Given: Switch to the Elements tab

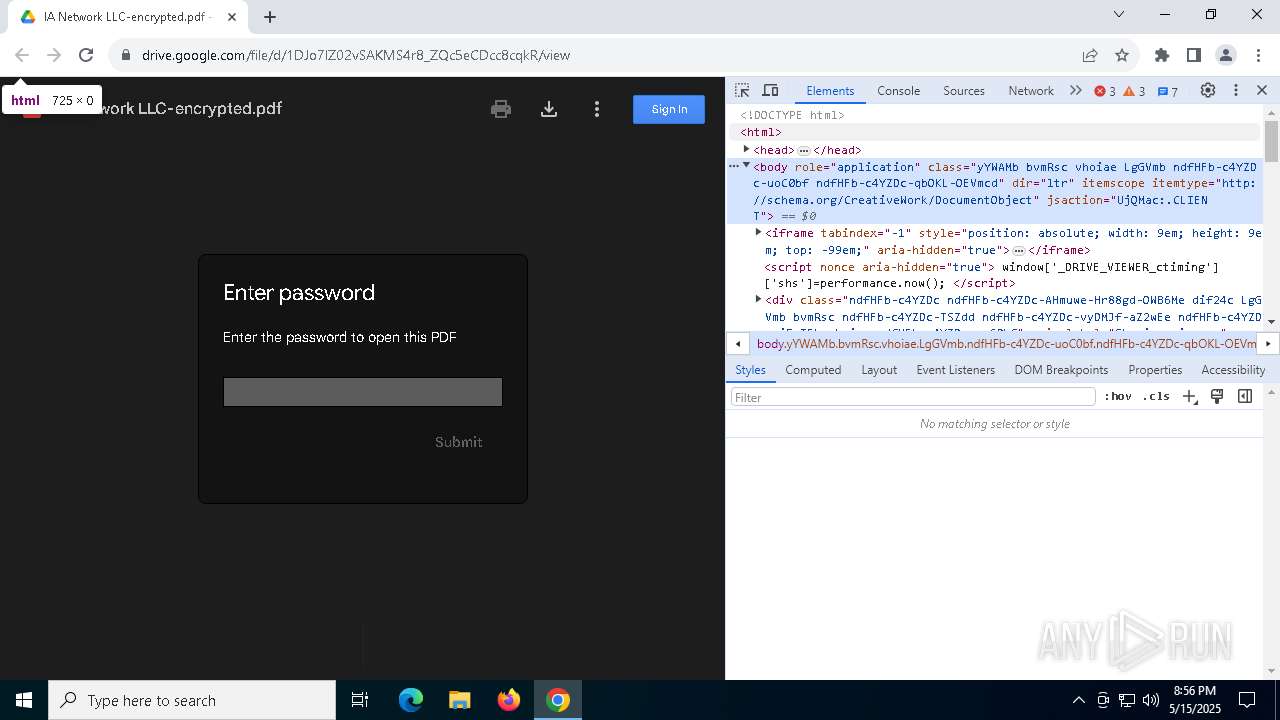Looking at the screenshot, I should (830, 90).
